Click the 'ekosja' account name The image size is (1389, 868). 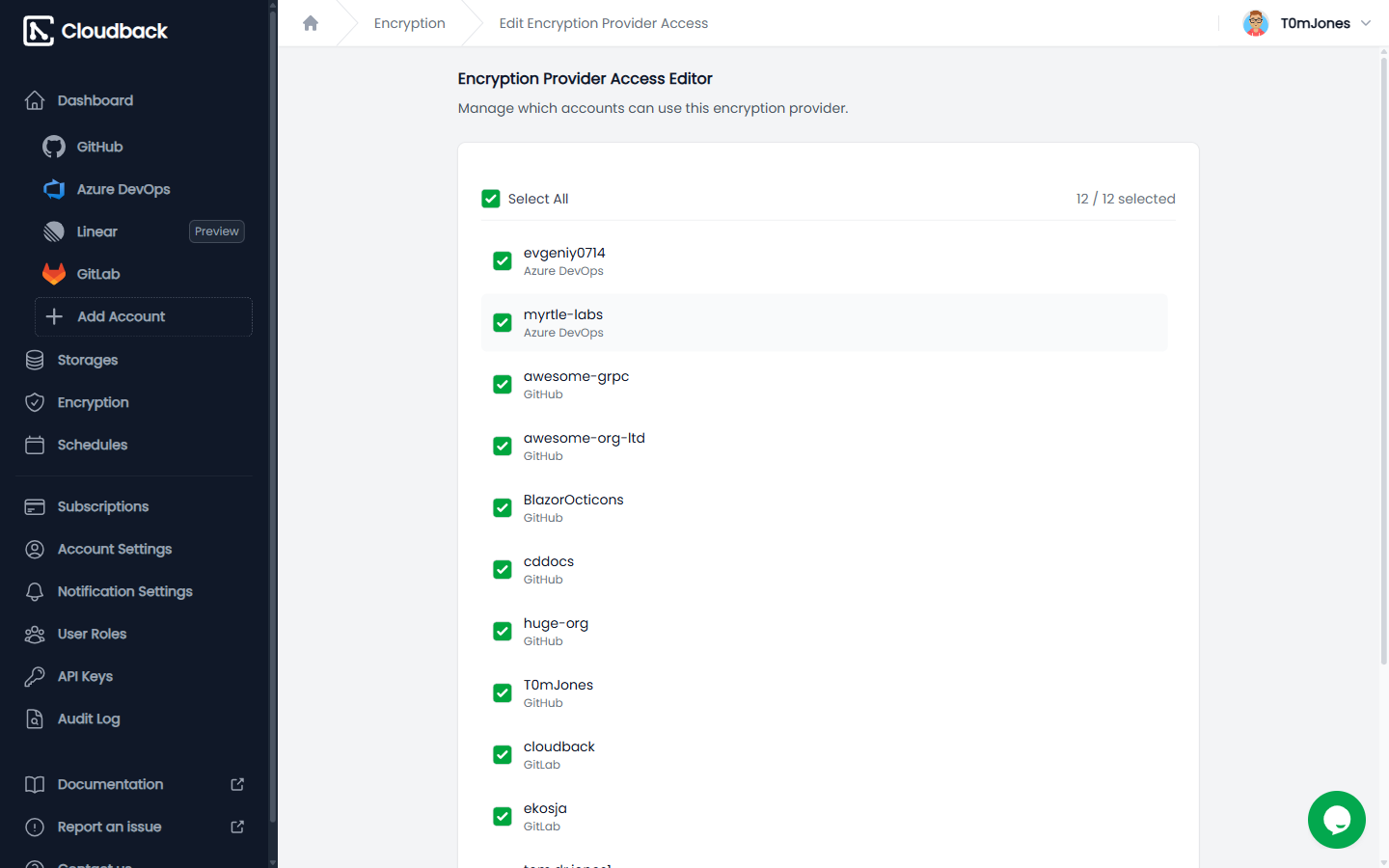pyautogui.click(x=545, y=808)
